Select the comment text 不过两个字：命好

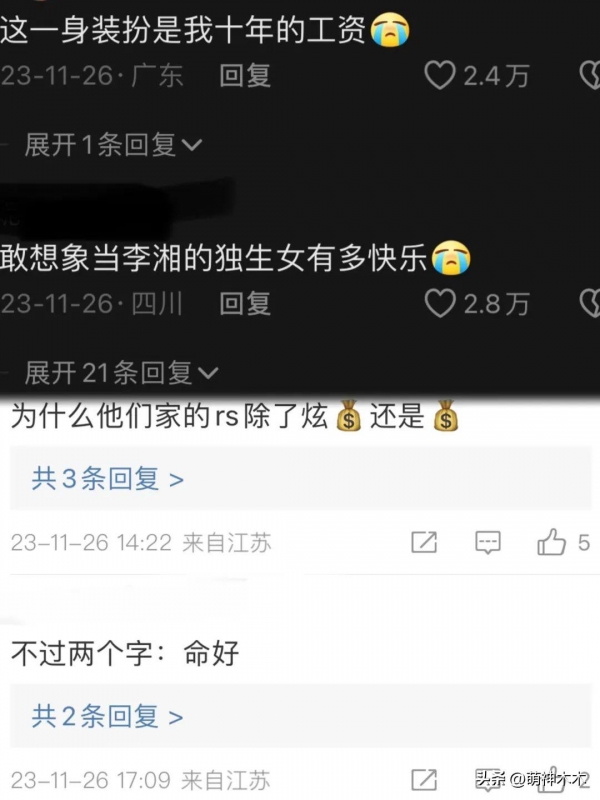(125, 653)
